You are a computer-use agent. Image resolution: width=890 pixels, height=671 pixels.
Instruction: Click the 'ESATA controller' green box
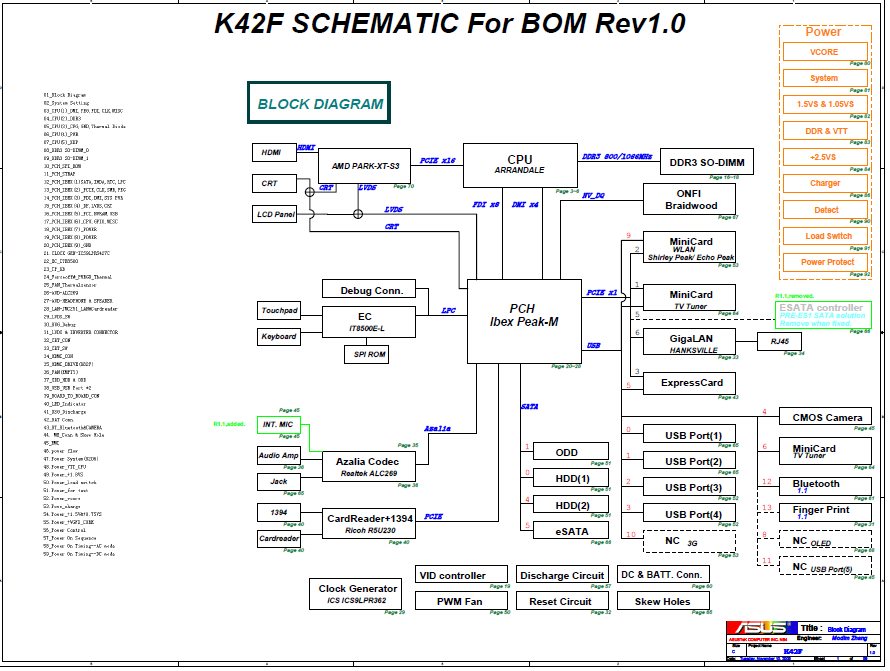tap(823, 314)
